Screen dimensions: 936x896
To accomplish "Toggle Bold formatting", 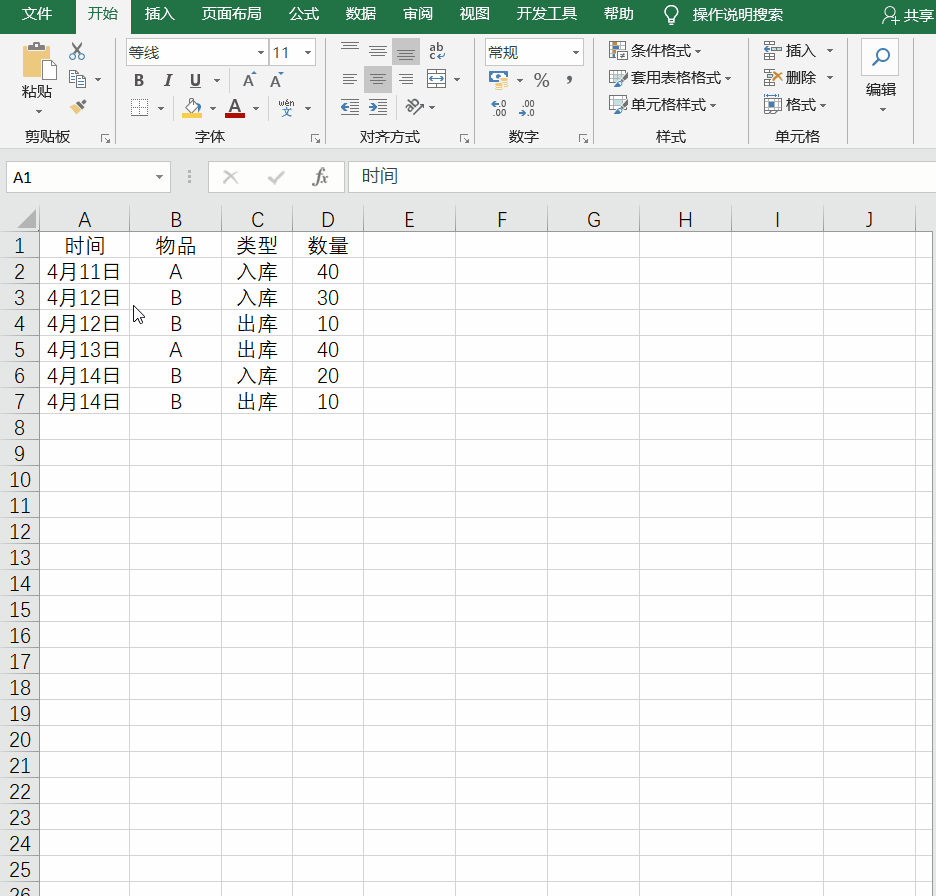I will [138, 80].
